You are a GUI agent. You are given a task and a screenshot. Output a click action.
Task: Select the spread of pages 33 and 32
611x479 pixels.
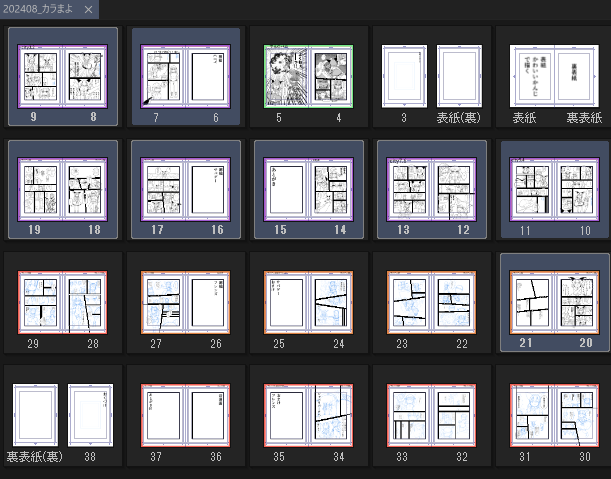click(431, 415)
